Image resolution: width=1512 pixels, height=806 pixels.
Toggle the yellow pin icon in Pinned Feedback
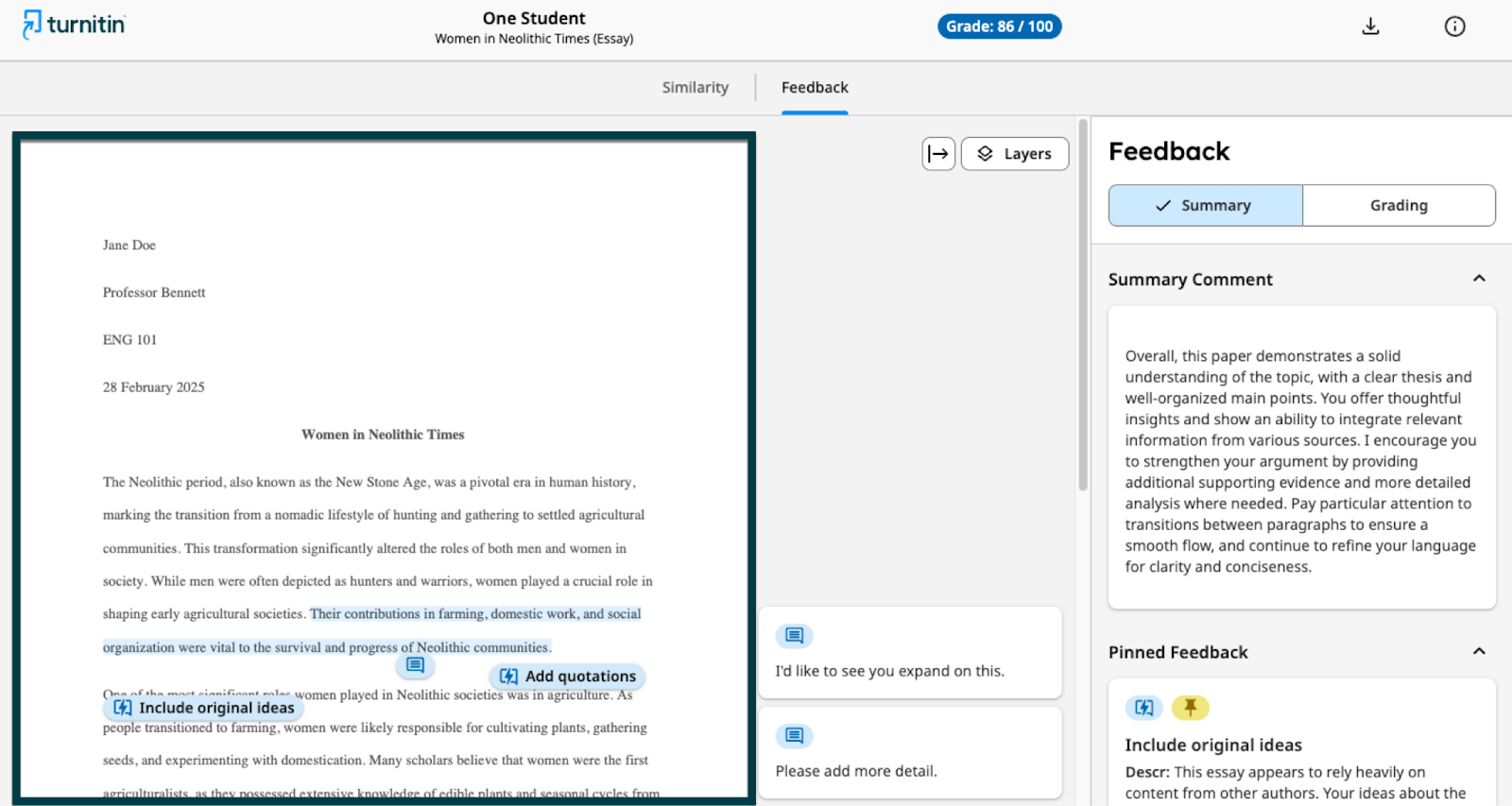1190,708
